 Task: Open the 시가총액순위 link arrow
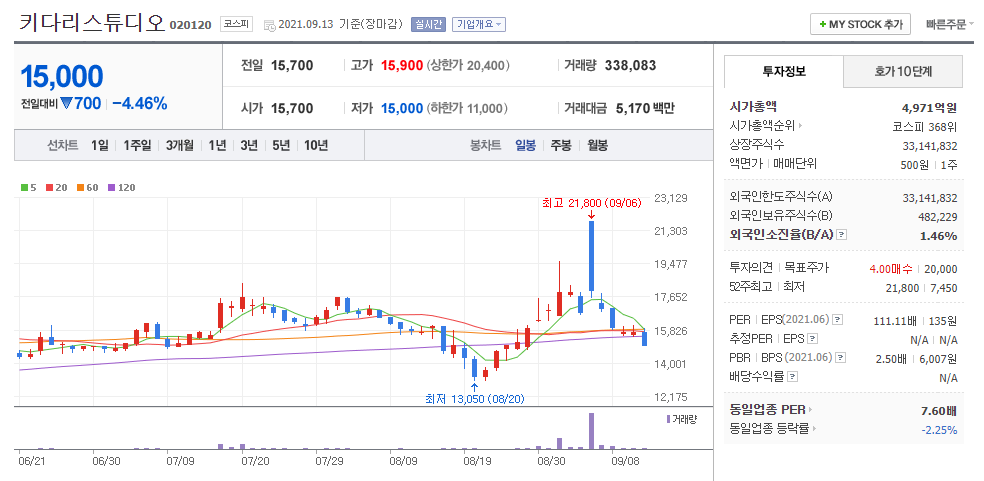point(800,126)
